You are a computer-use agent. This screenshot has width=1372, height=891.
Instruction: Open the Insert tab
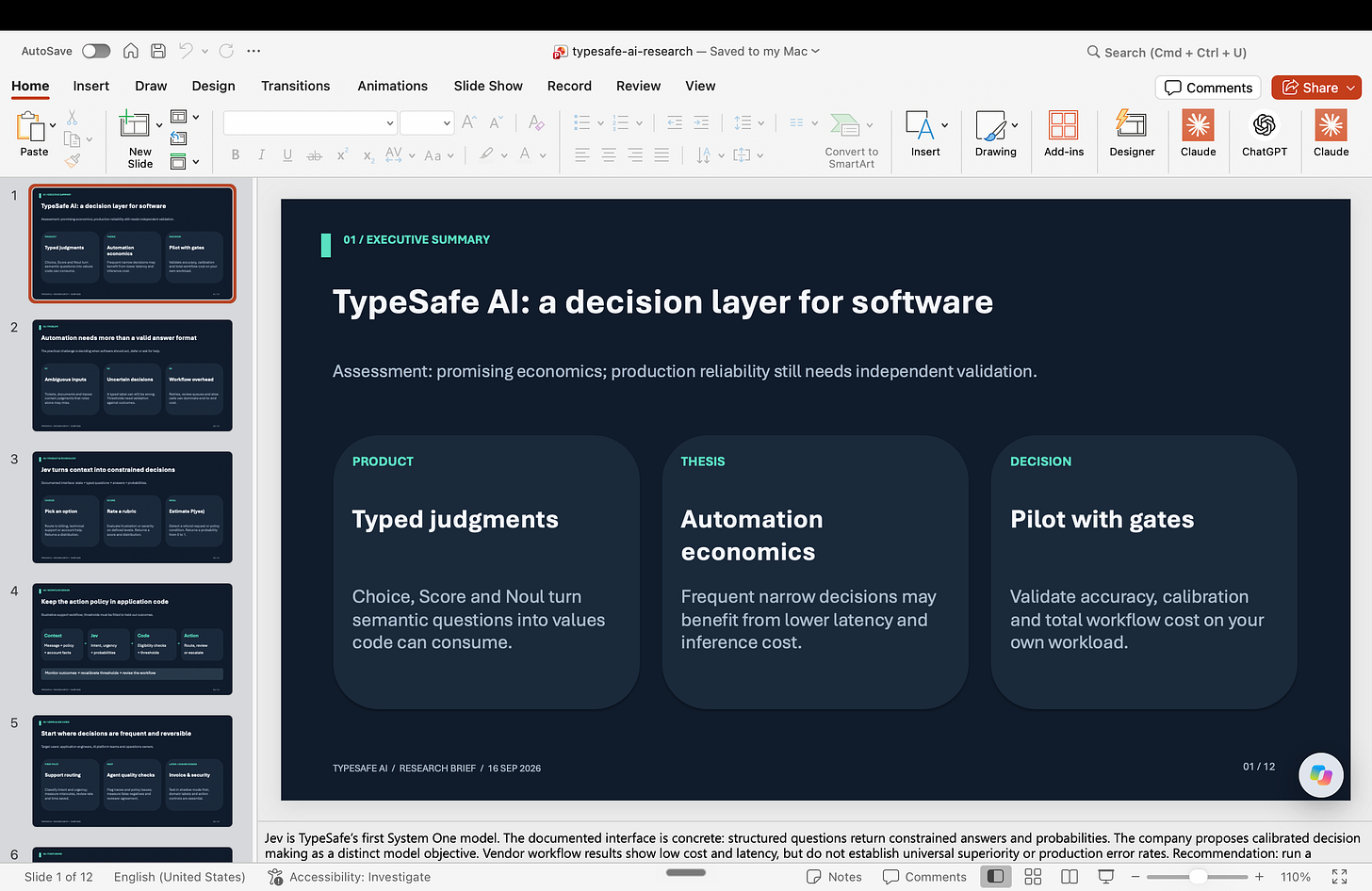tap(91, 86)
